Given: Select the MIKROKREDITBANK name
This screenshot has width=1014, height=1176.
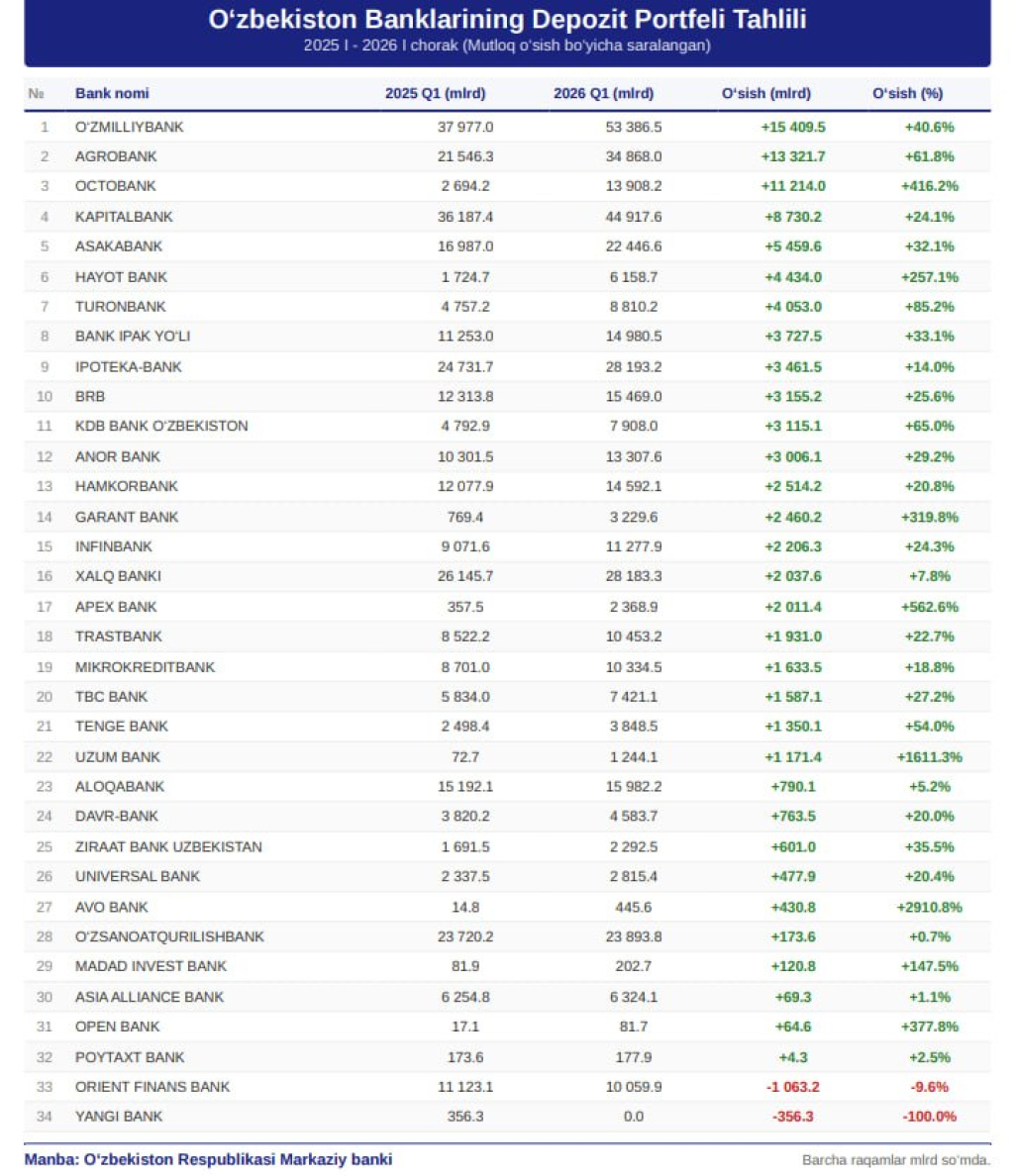Looking at the screenshot, I should tap(145, 667).
